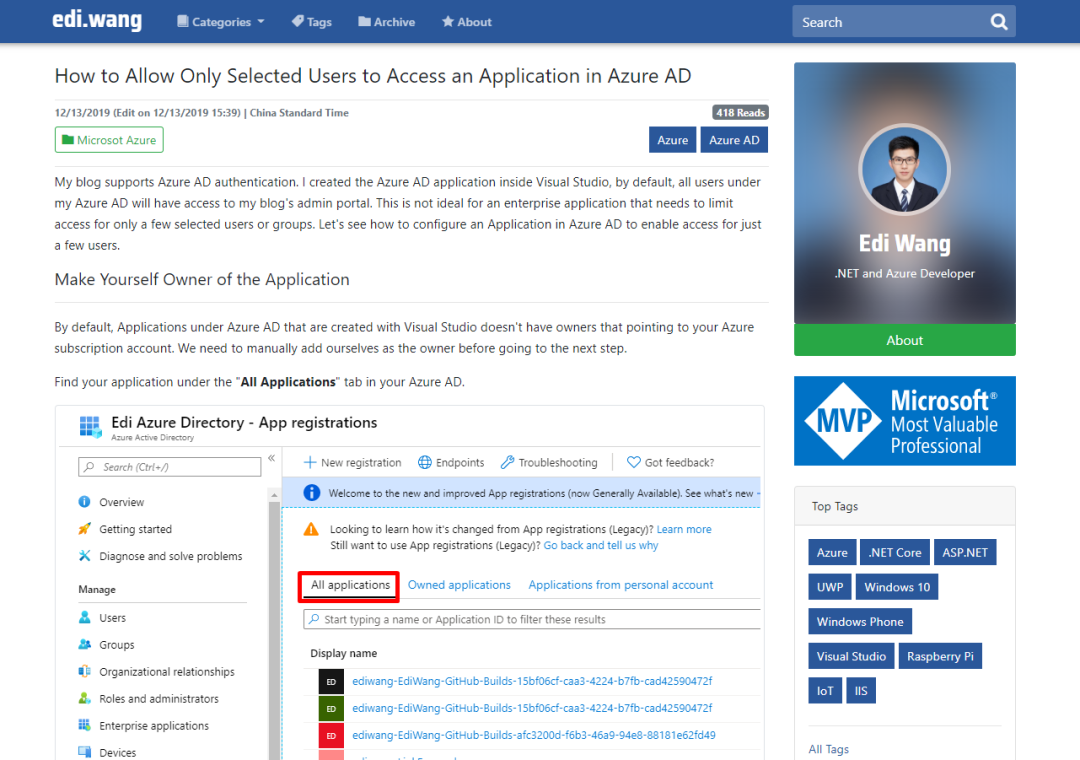This screenshot has height=760, width=1080.
Task: Select the IoT tag
Action: tap(825, 690)
